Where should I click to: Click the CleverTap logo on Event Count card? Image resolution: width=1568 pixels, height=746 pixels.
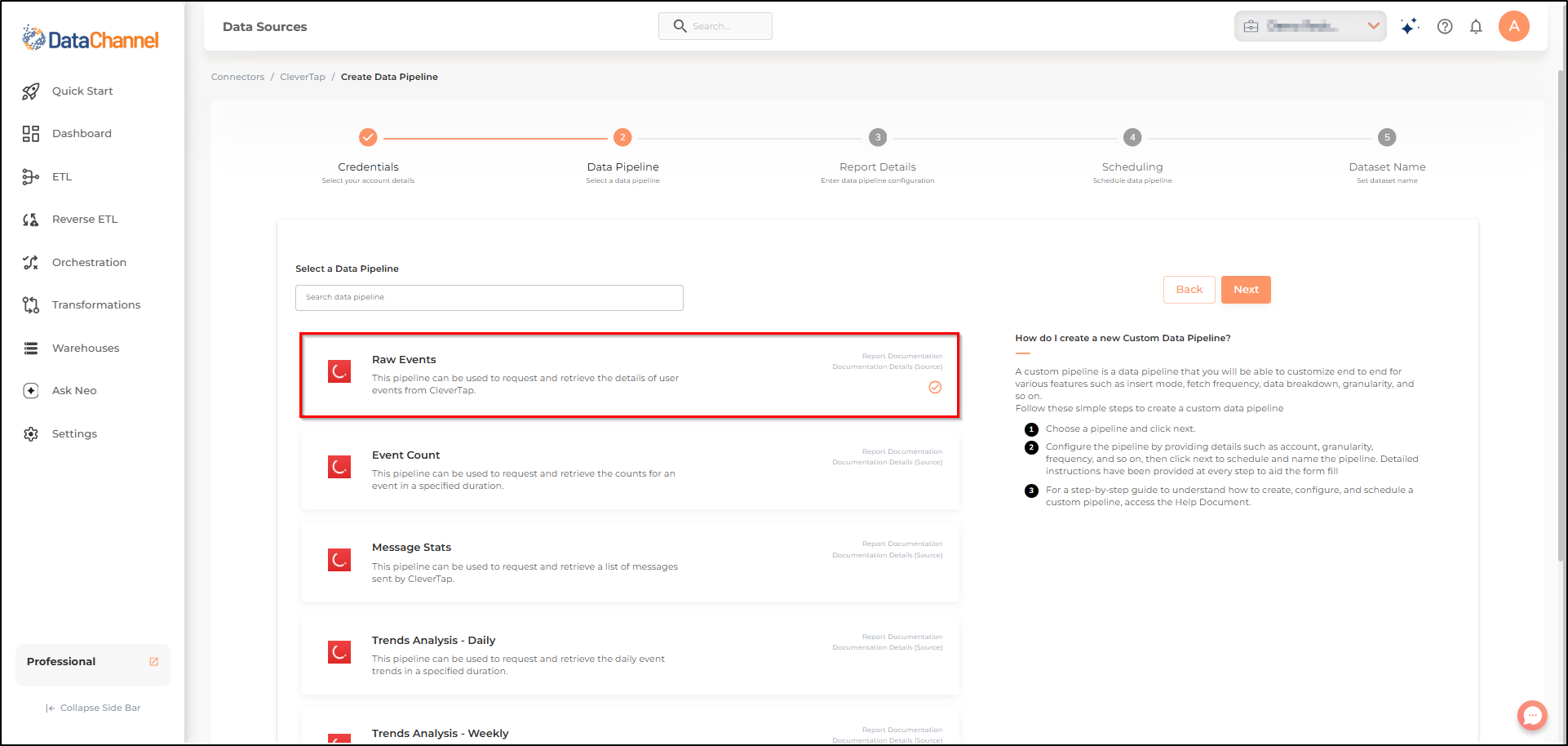(x=339, y=467)
